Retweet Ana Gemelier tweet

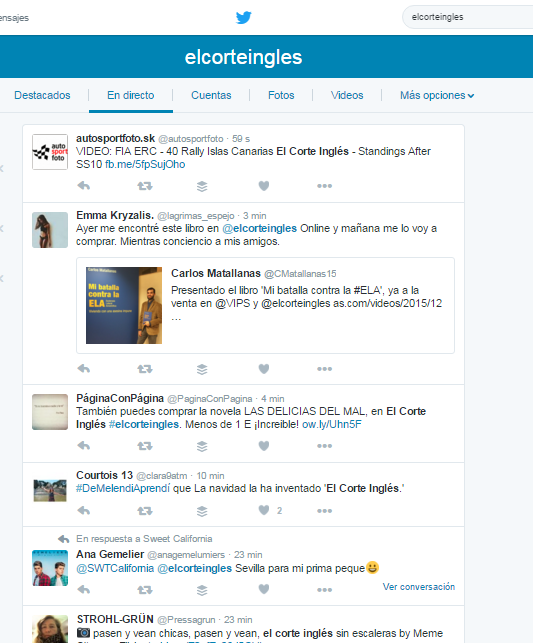click(x=145, y=590)
